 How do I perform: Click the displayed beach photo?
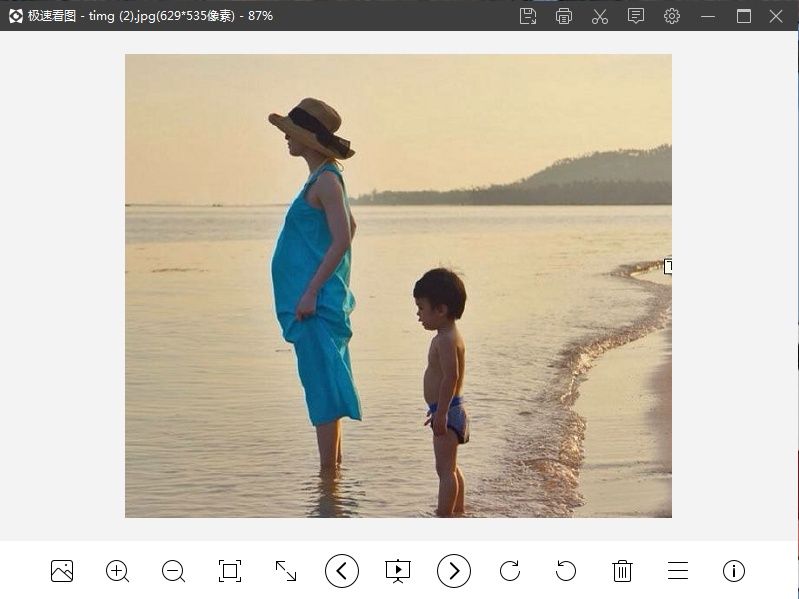pyautogui.click(x=398, y=285)
